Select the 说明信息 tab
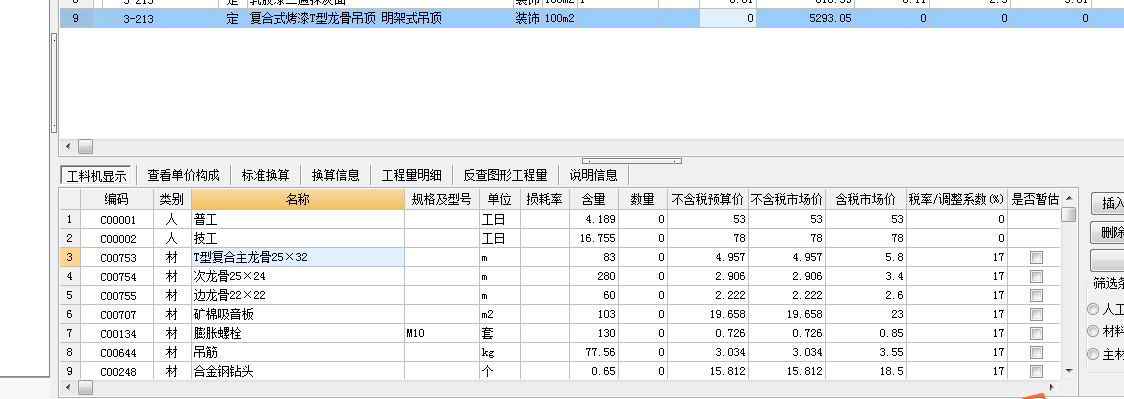Viewport: 1124px width, 399px height. tap(594, 175)
